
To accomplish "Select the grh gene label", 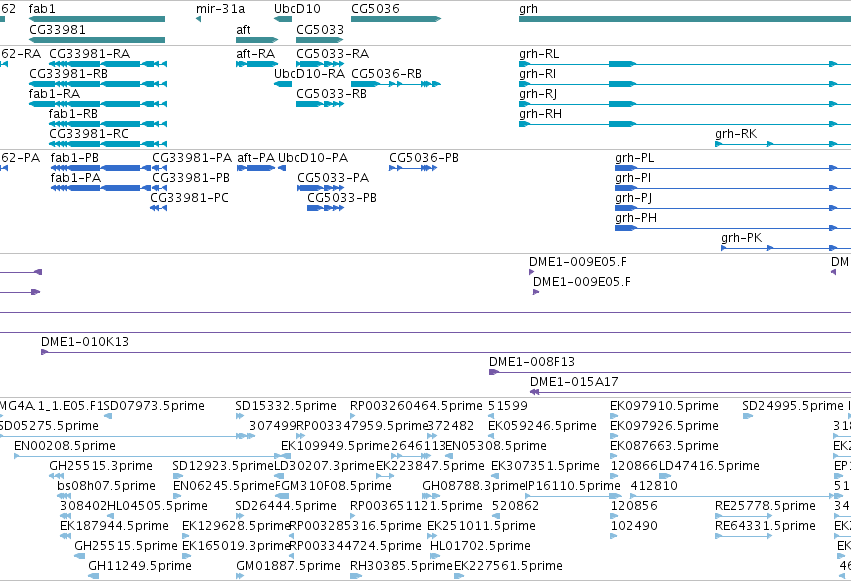I will coord(528,9).
